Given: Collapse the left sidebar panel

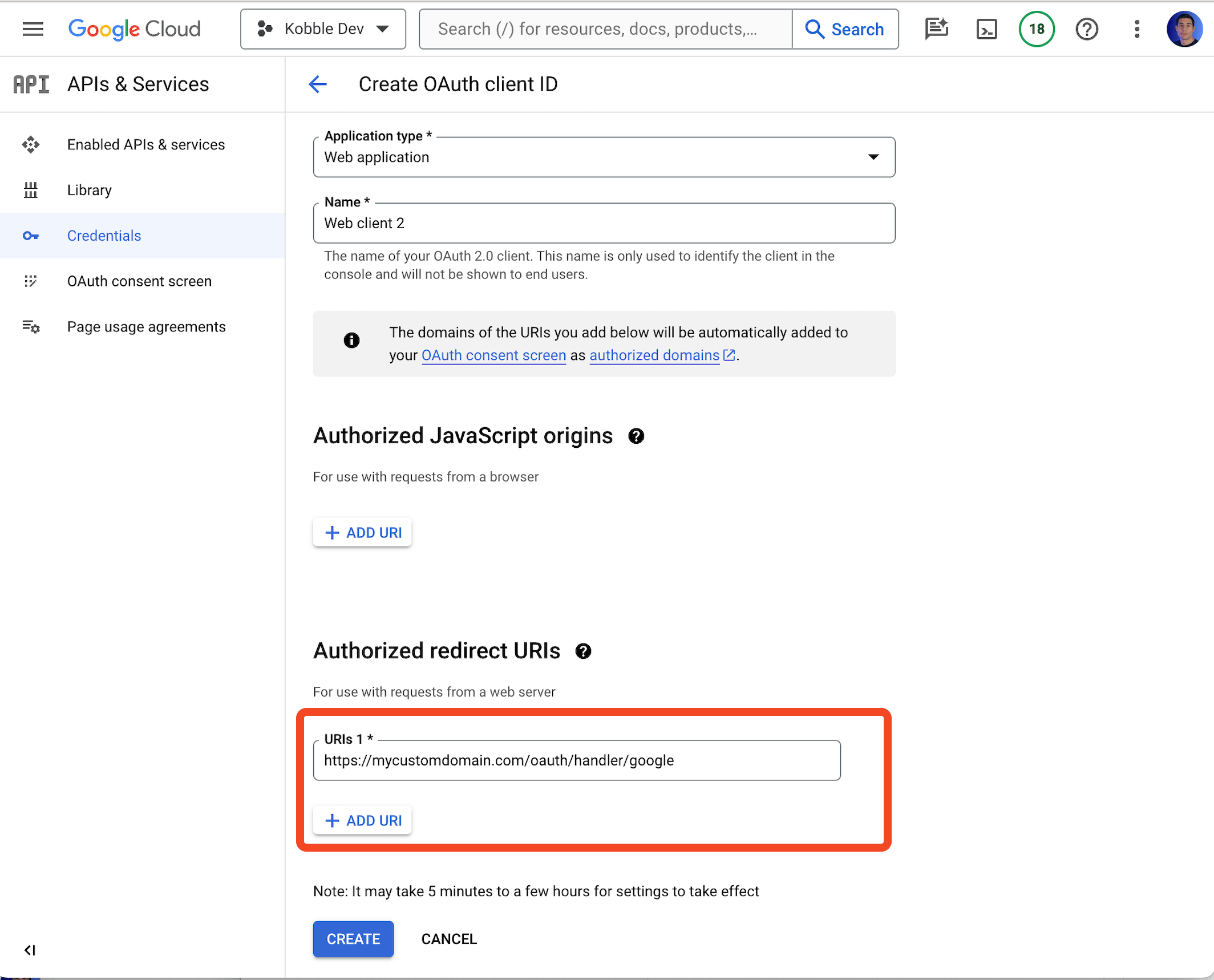Looking at the screenshot, I should 30,950.
